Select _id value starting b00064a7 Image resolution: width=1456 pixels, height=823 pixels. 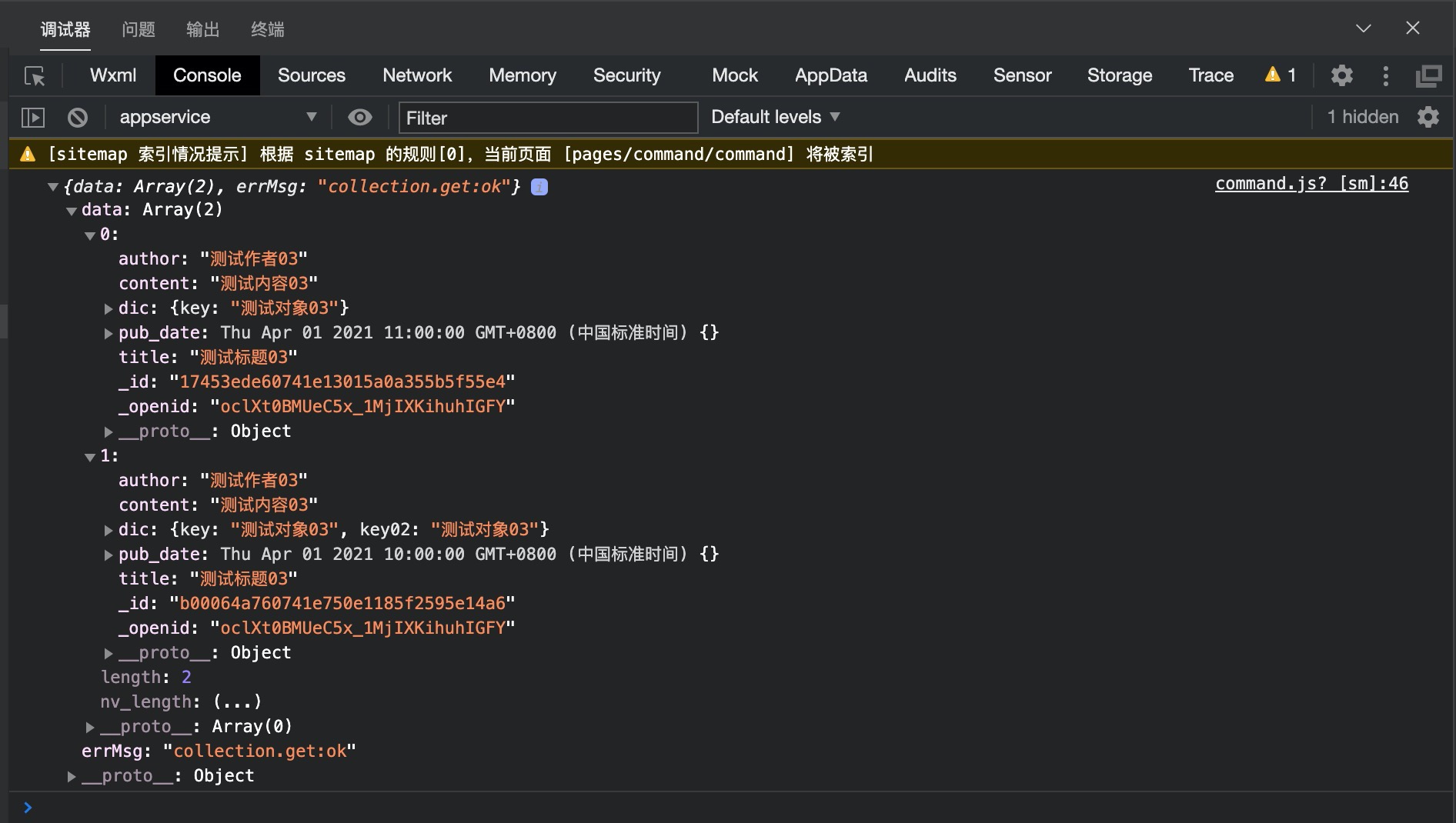click(342, 604)
